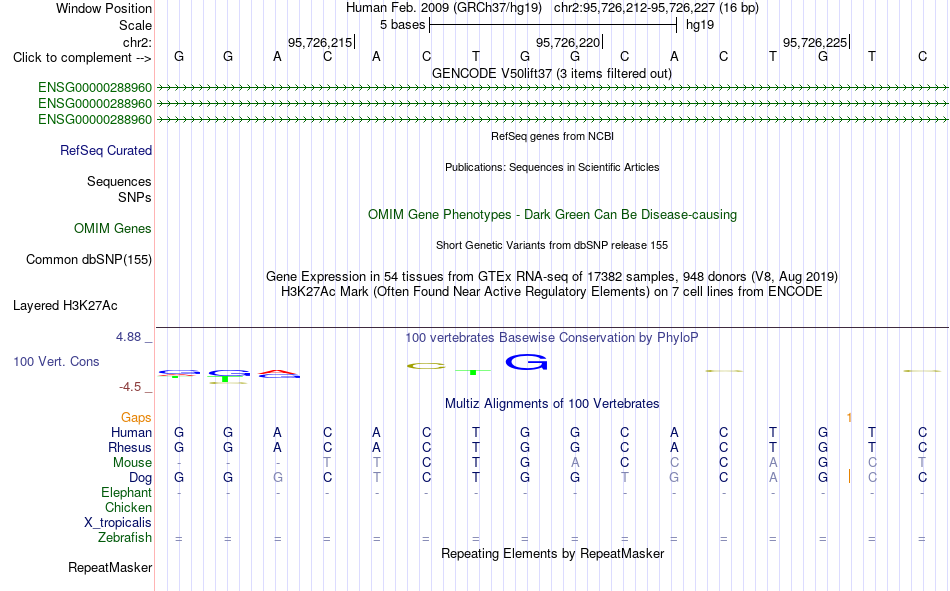
Task: Click the red A conservation logo letter
Action: tap(279, 372)
